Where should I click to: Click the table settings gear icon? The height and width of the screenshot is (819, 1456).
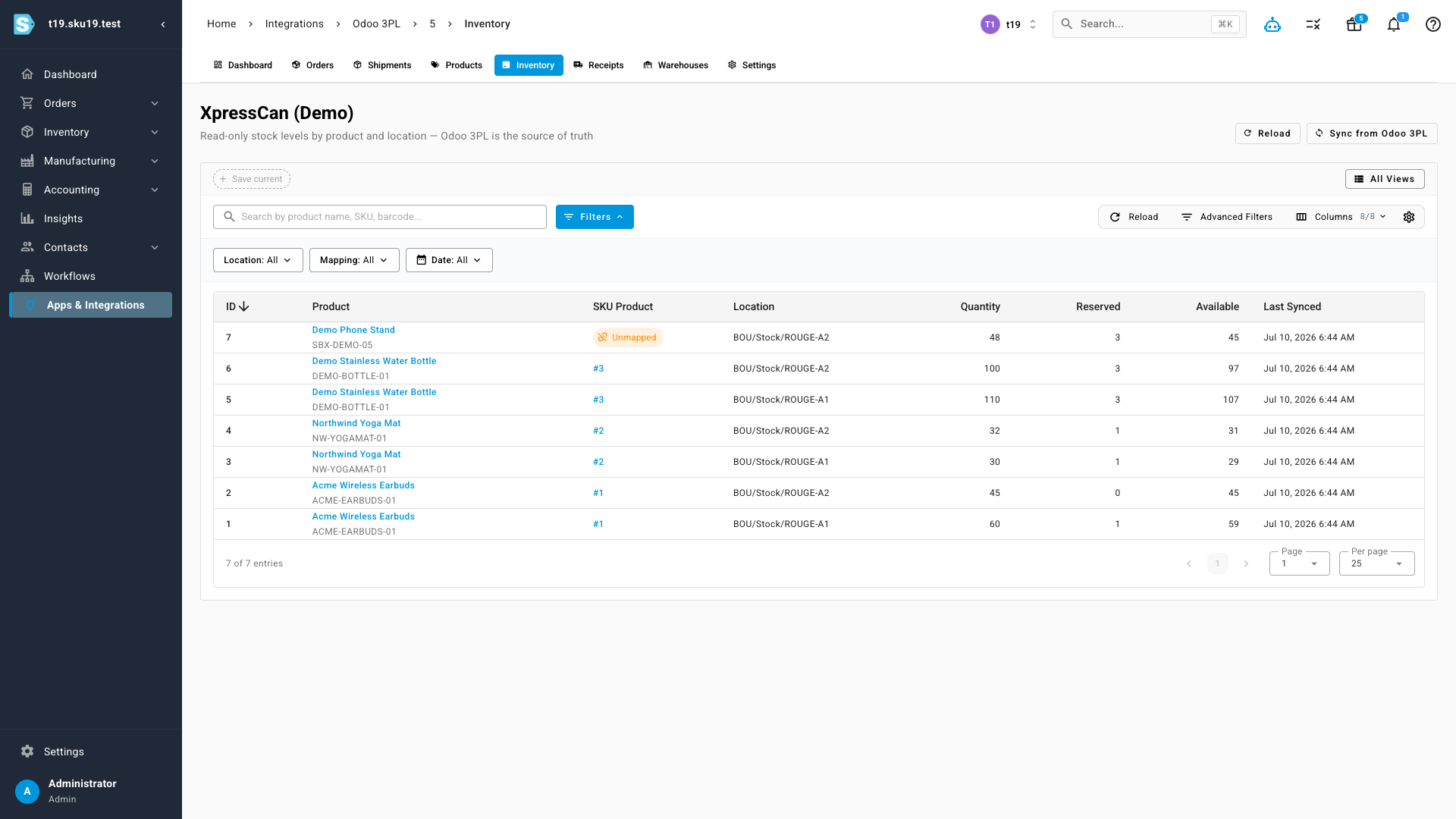1409,217
